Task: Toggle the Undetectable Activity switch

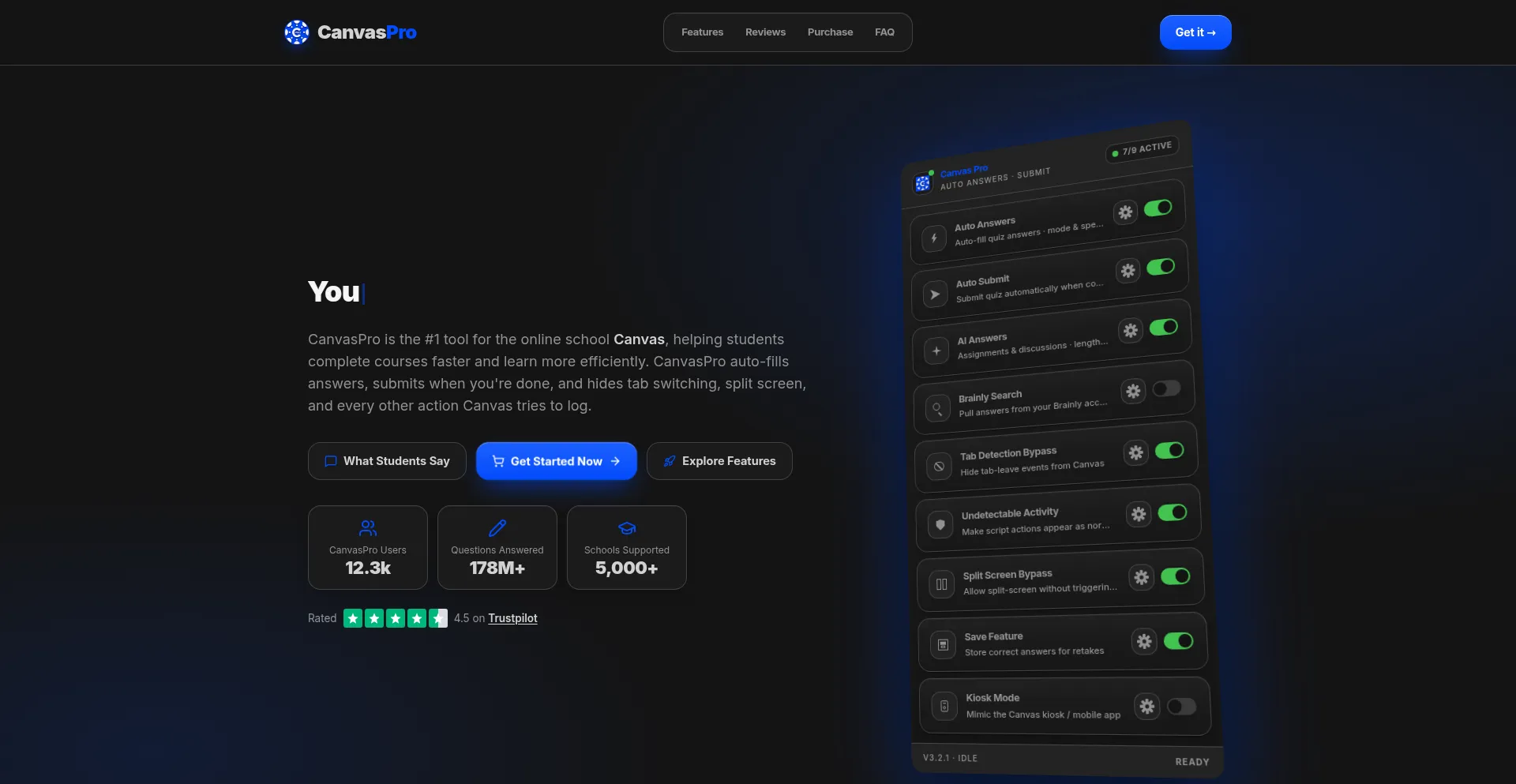Action: (x=1173, y=512)
